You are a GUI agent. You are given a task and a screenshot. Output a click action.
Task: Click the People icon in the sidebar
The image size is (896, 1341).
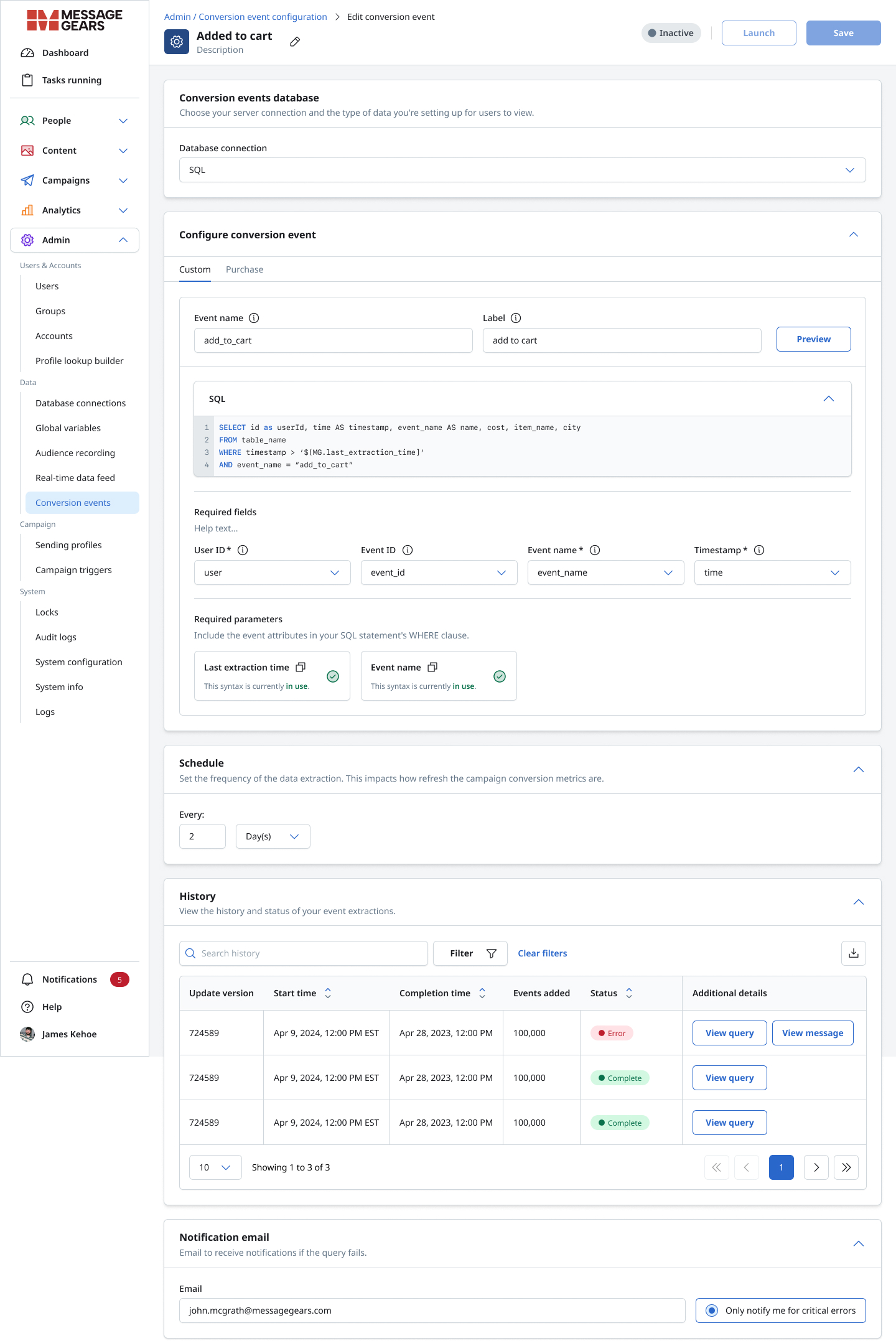click(x=27, y=121)
